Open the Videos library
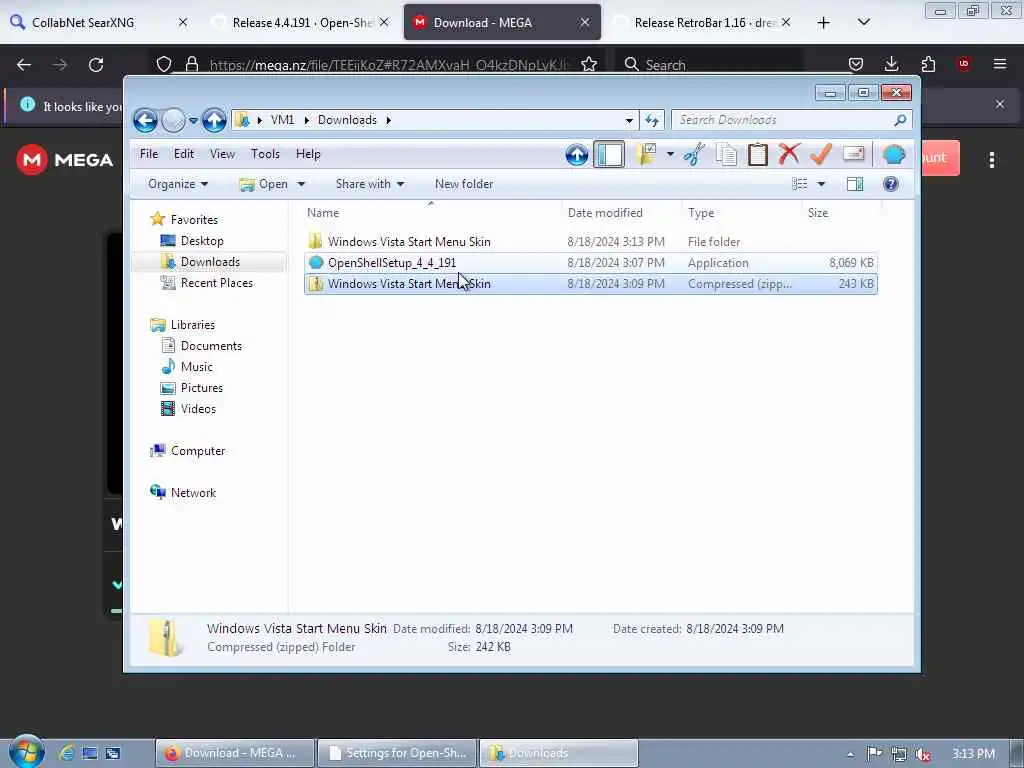The height and width of the screenshot is (768, 1024). 198,409
